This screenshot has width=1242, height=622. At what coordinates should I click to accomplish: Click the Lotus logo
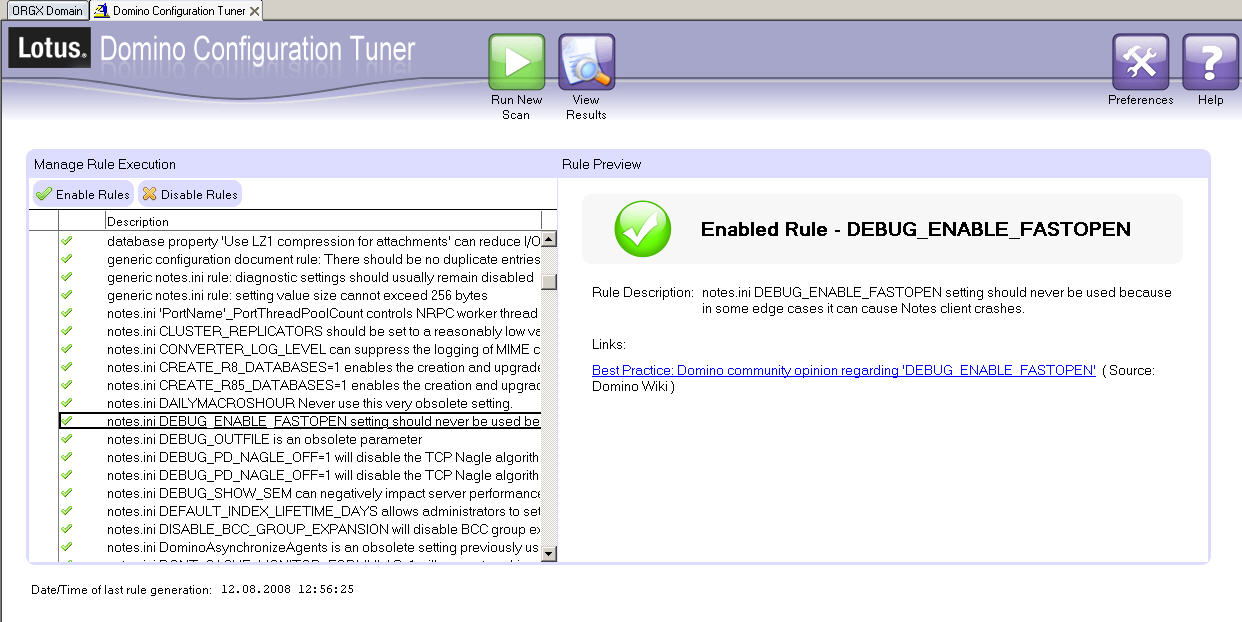(x=49, y=48)
